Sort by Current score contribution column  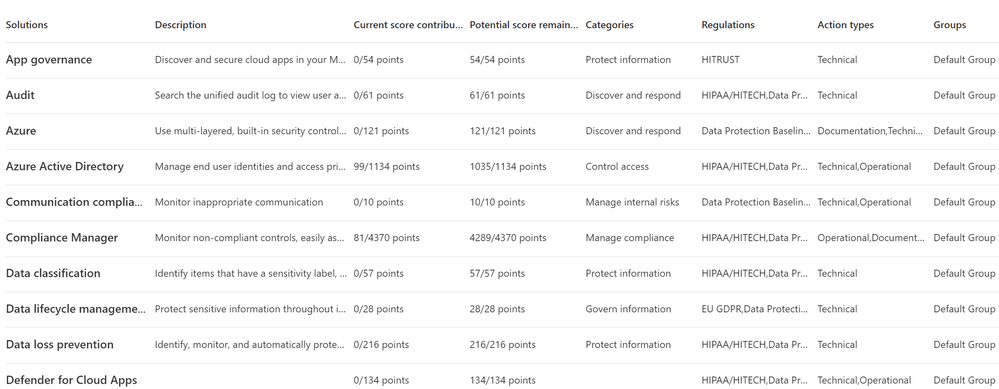(x=408, y=25)
